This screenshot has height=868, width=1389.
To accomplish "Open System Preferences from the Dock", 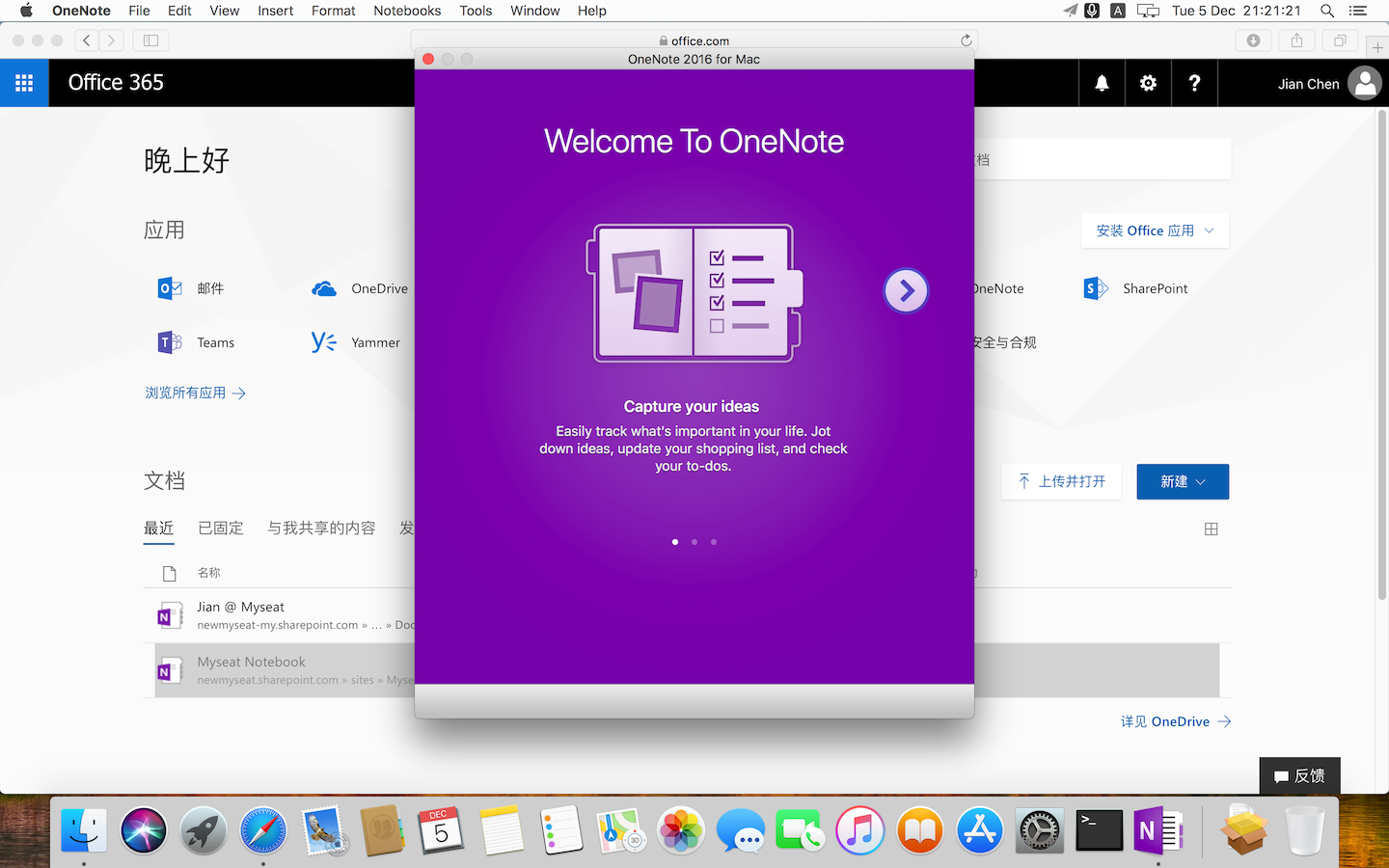I will coord(1040,830).
